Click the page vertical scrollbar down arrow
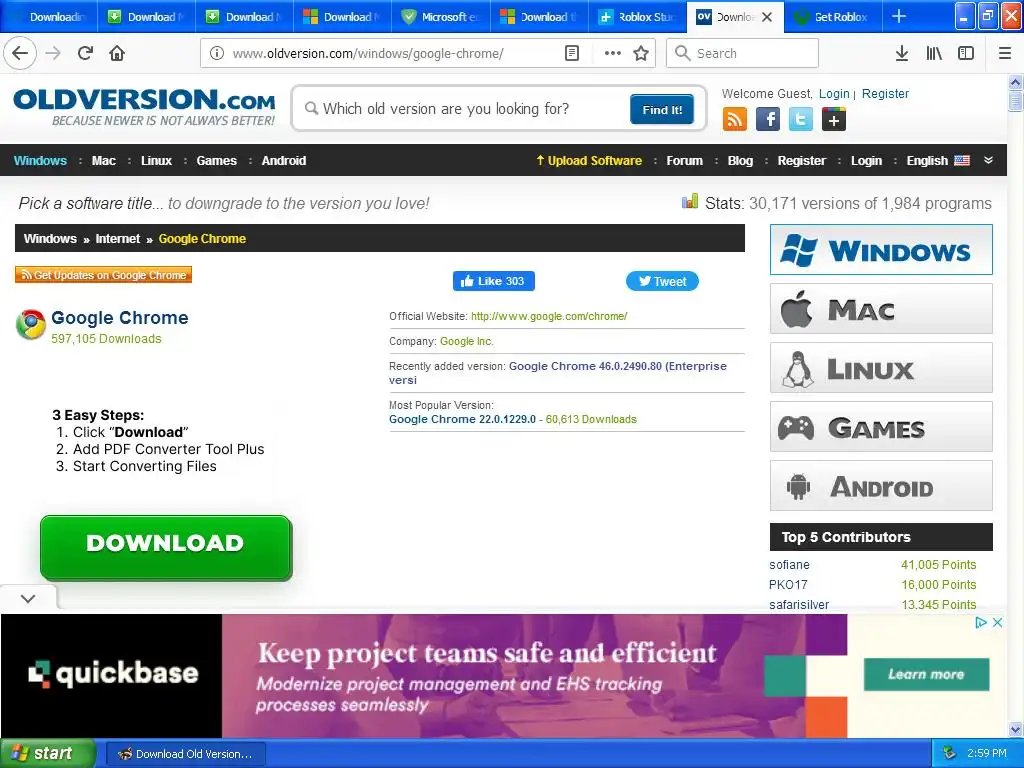Image resolution: width=1024 pixels, height=768 pixels. 1015,729
